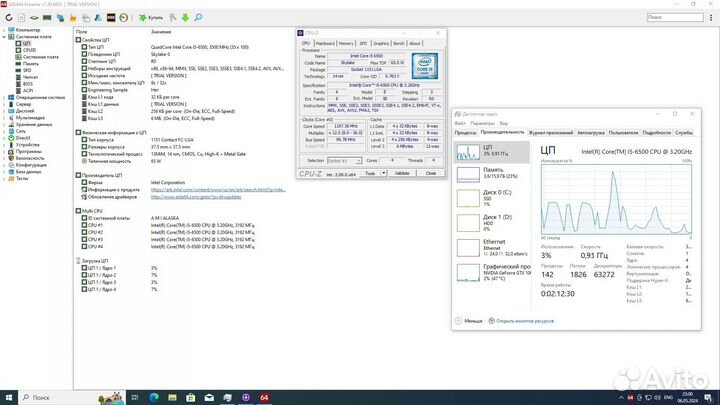Expand the Дисплей tree node

(x=4, y=111)
